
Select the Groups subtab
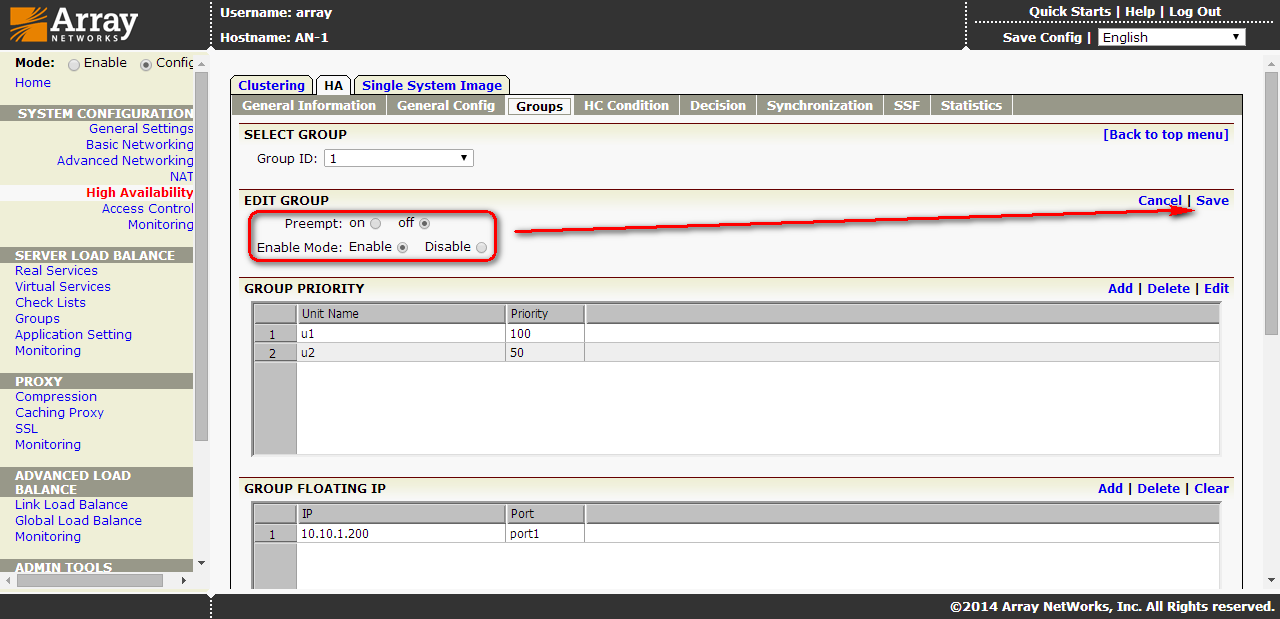click(x=540, y=106)
